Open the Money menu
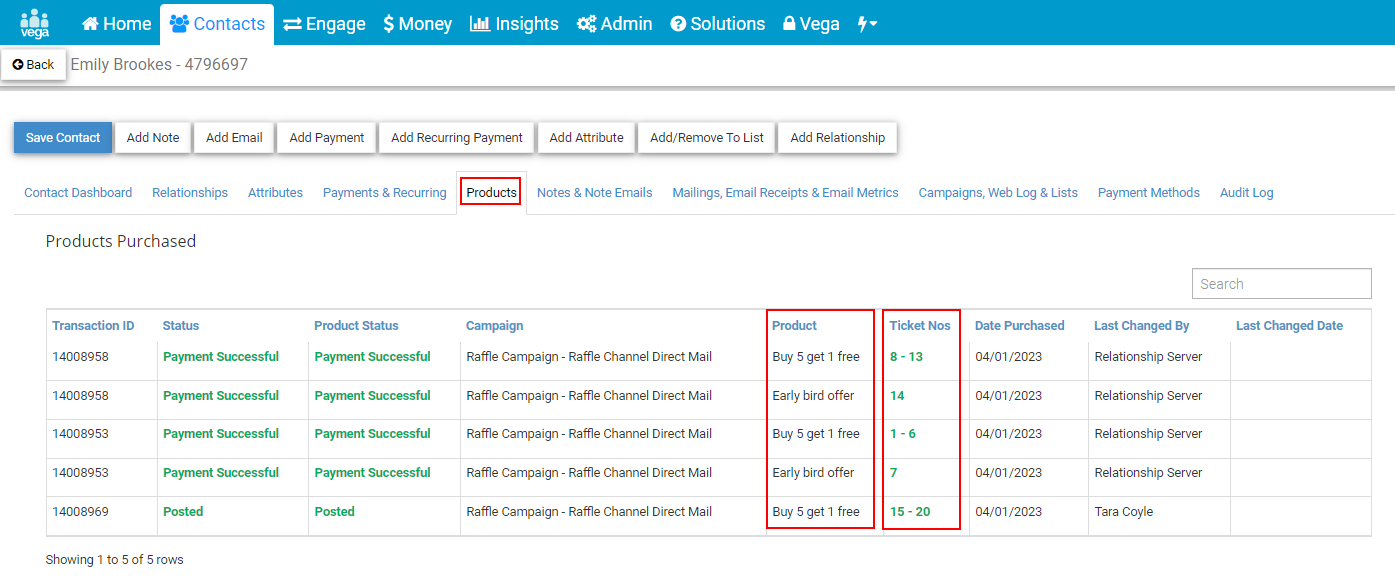The height and width of the screenshot is (579, 1395). coord(418,23)
